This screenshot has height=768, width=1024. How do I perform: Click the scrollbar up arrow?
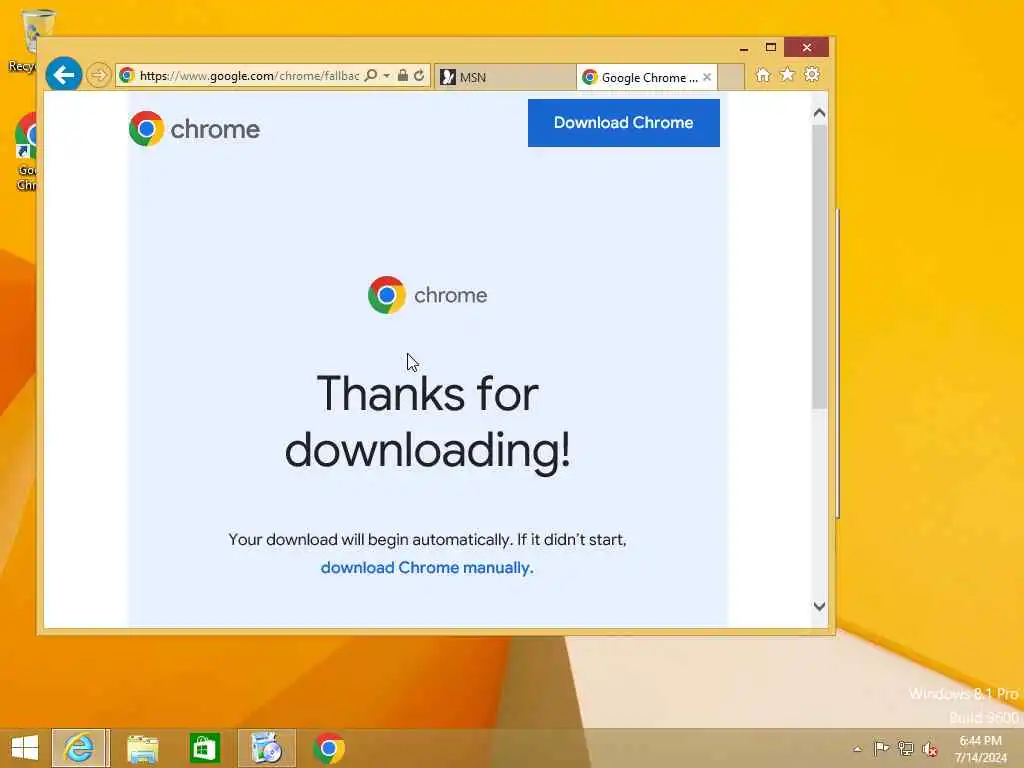[820, 113]
